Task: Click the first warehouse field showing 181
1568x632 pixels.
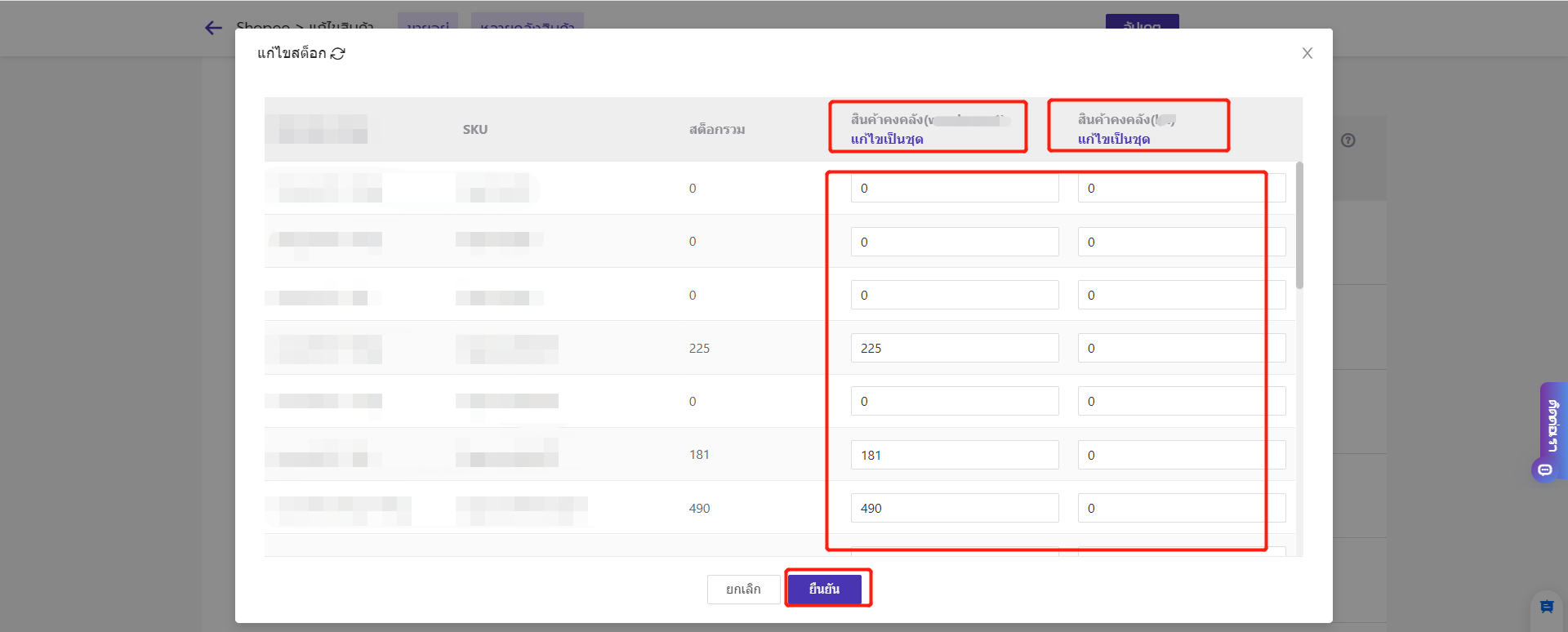Action: click(x=954, y=455)
